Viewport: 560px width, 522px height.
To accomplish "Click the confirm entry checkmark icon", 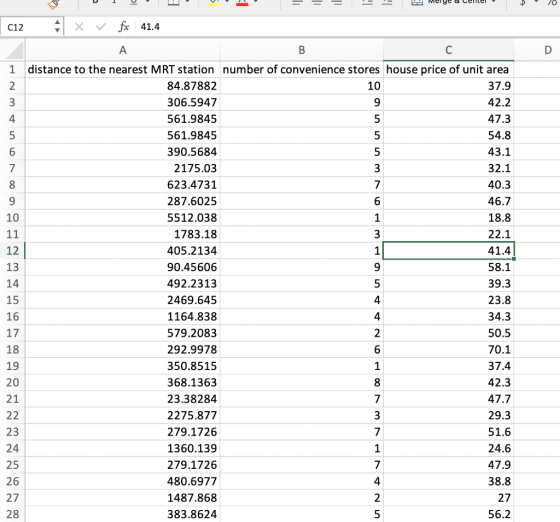I will point(101,27).
